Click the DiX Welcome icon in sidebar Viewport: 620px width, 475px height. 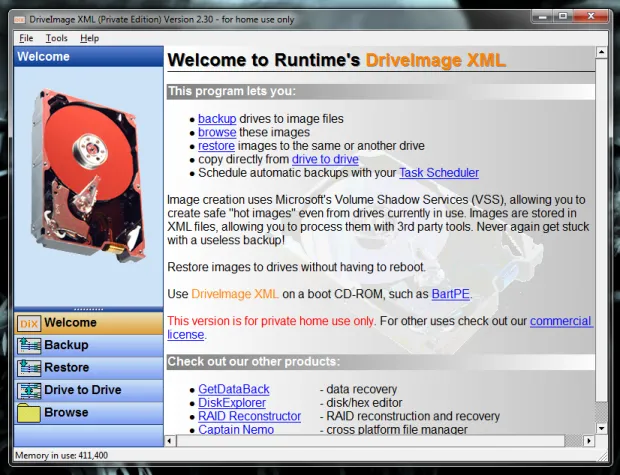[28, 323]
